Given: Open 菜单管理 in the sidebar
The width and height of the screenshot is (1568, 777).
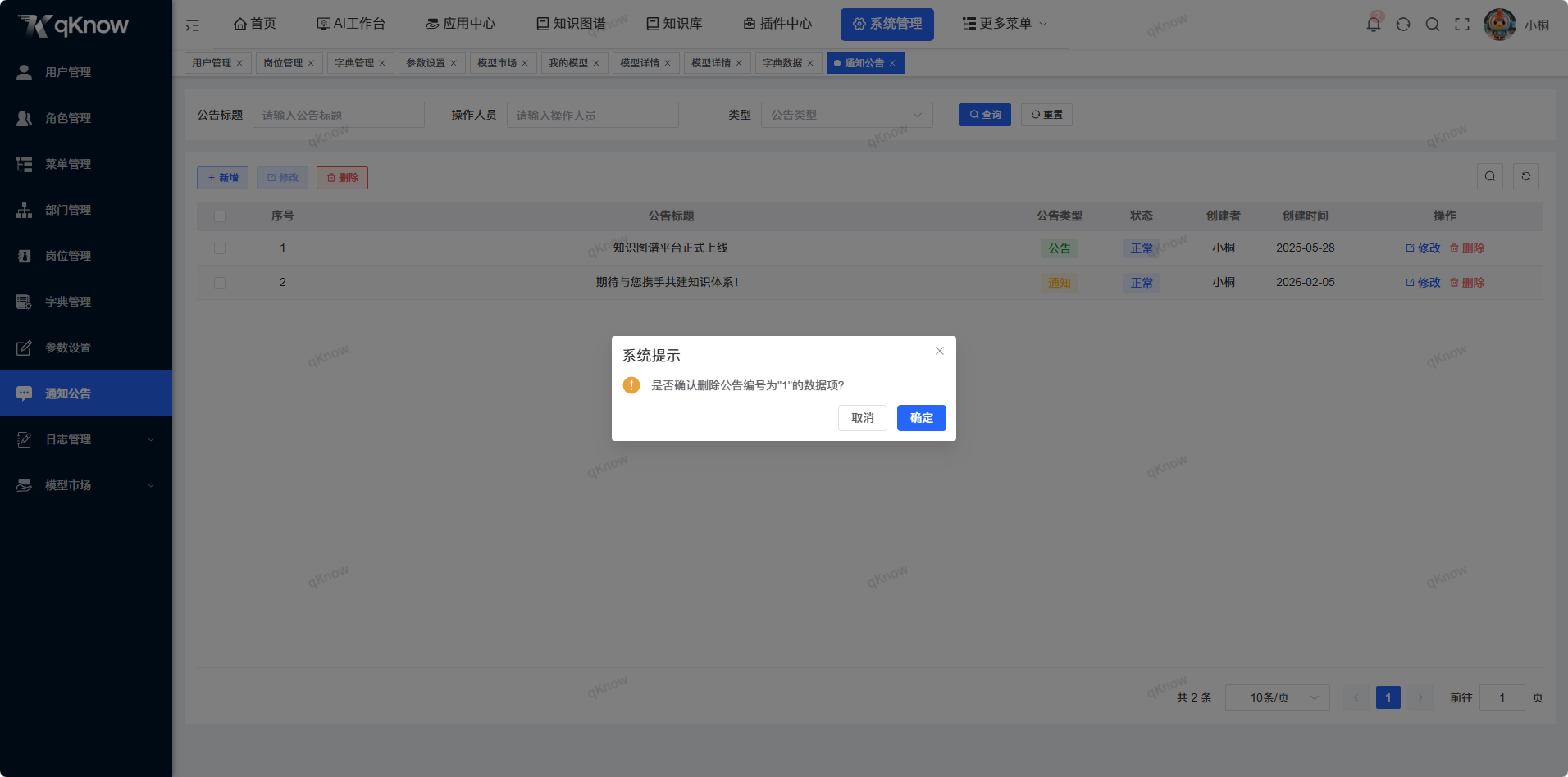Looking at the screenshot, I should tap(86, 164).
